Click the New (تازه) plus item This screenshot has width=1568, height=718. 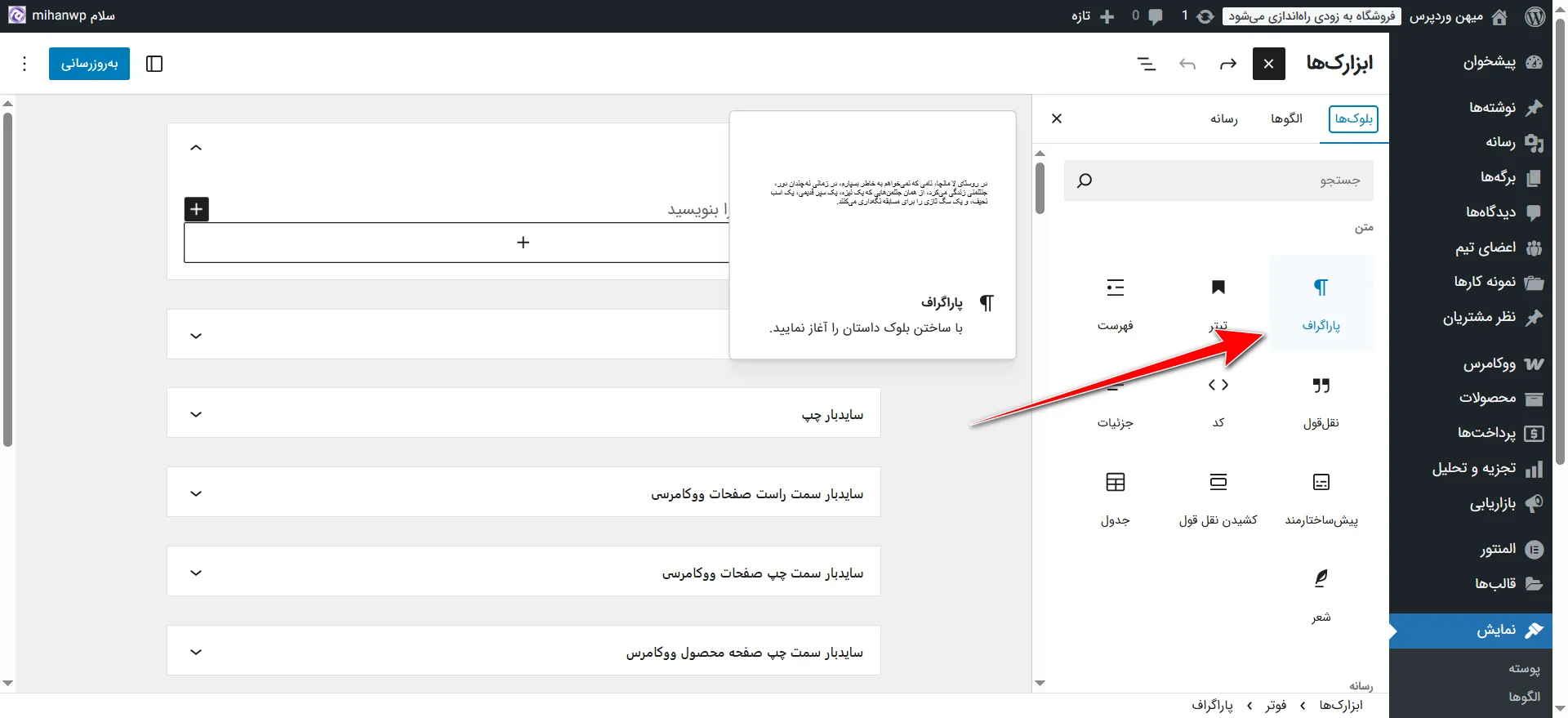click(1093, 16)
